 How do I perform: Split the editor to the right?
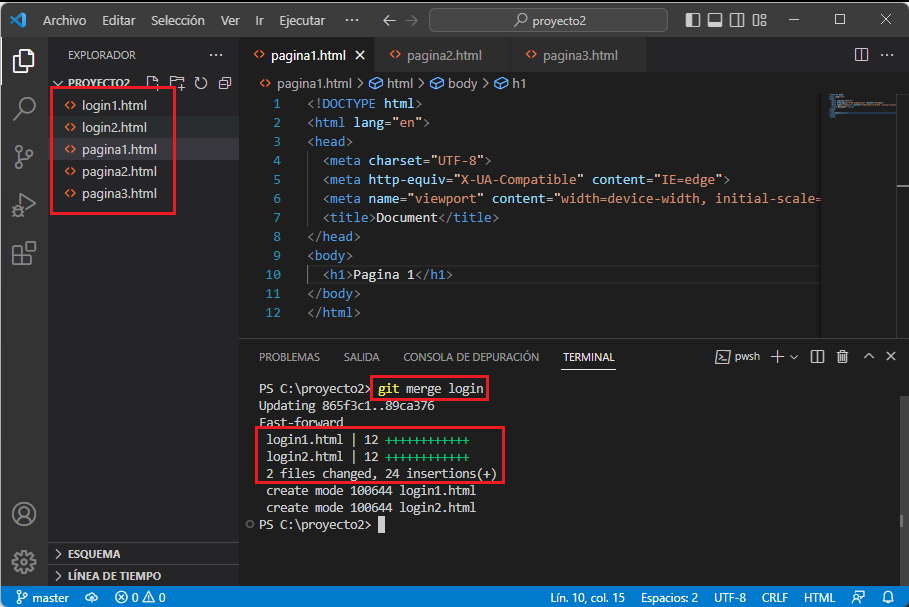[x=861, y=55]
